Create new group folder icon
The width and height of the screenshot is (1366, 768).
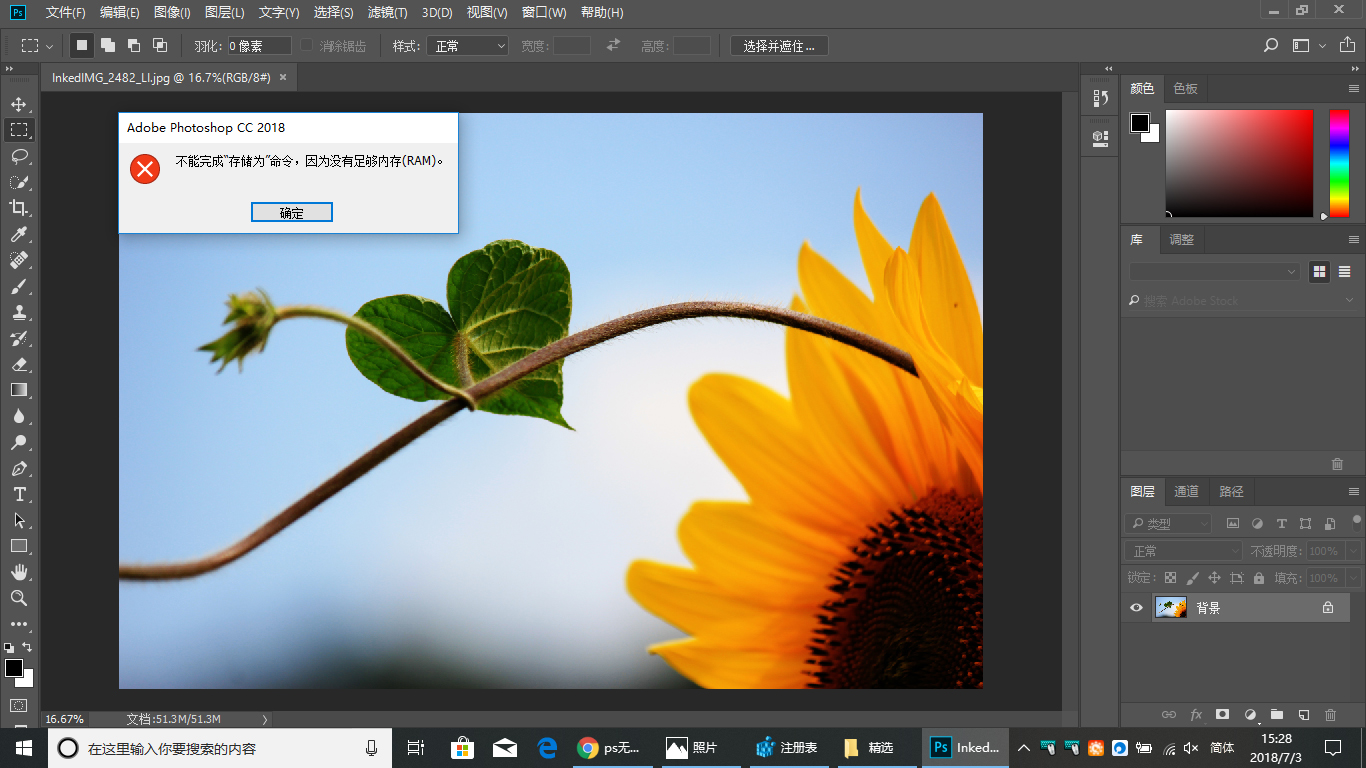pyautogui.click(x=1276, y=715)
